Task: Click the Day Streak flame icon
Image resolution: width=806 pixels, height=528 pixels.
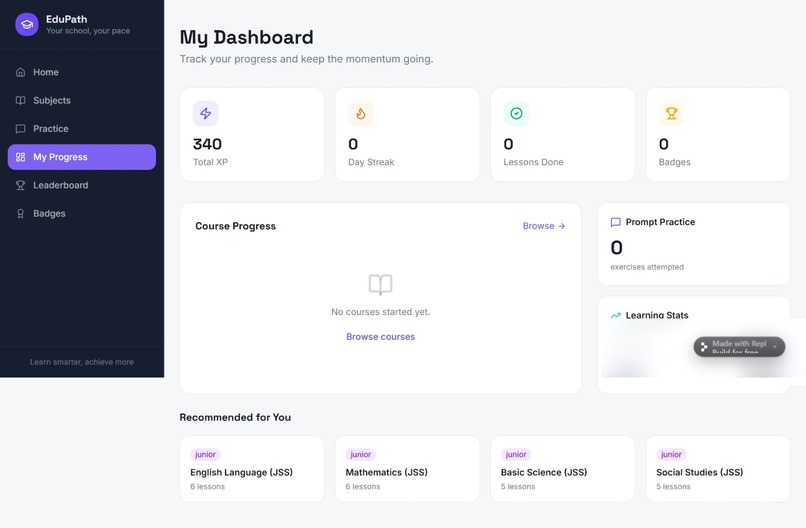Action: (361, 113)
